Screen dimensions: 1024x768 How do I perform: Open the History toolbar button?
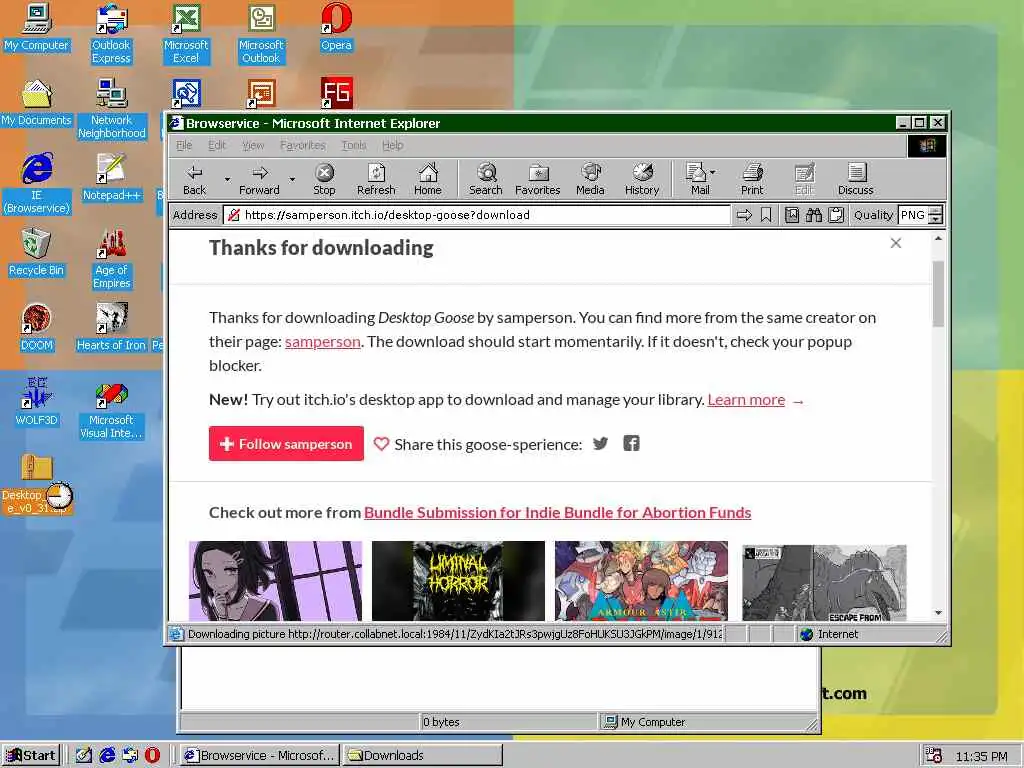pyautogui.click(x=642, y=180)
